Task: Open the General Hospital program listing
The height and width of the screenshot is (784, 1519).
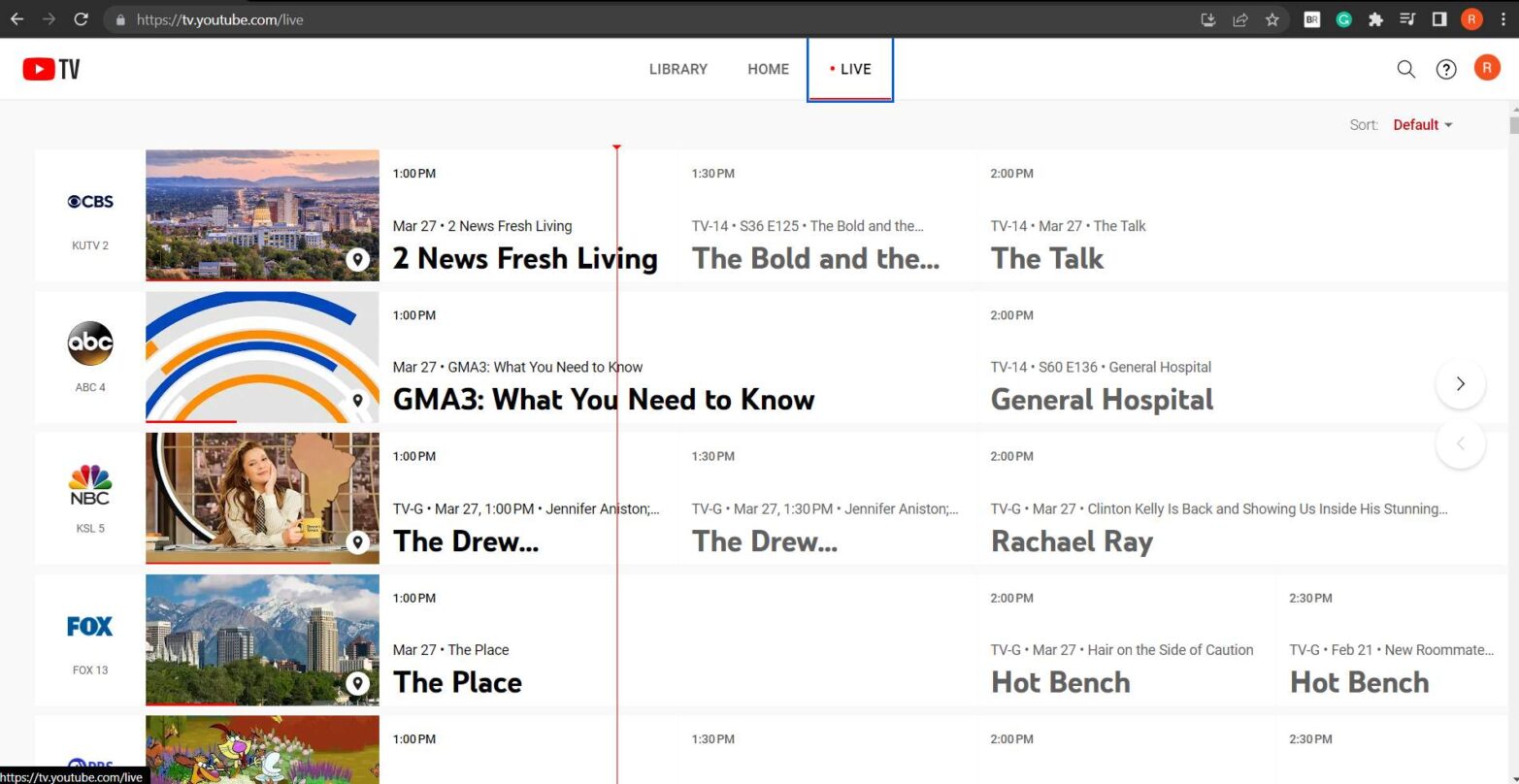Action: [1102, 399]
